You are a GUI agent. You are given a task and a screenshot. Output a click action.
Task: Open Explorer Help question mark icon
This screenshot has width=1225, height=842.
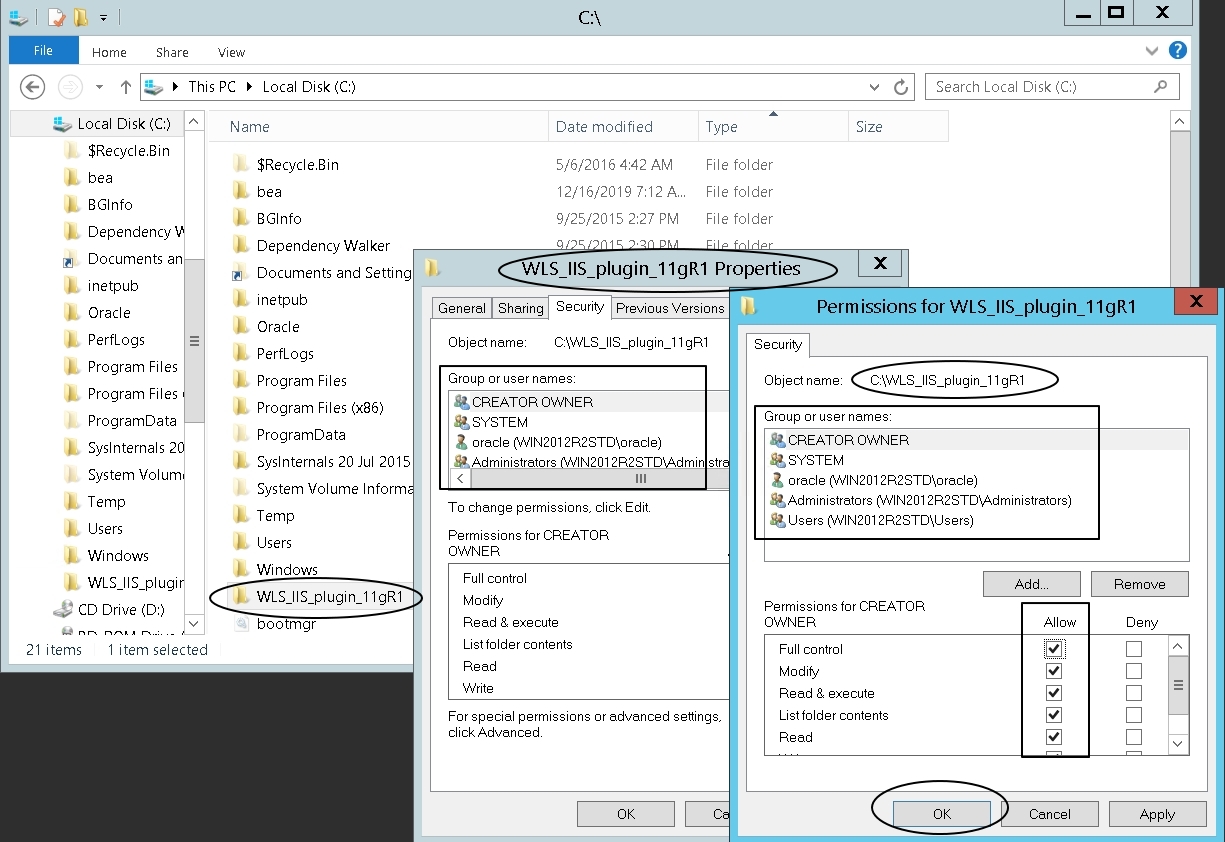(x=1178, y=50)
